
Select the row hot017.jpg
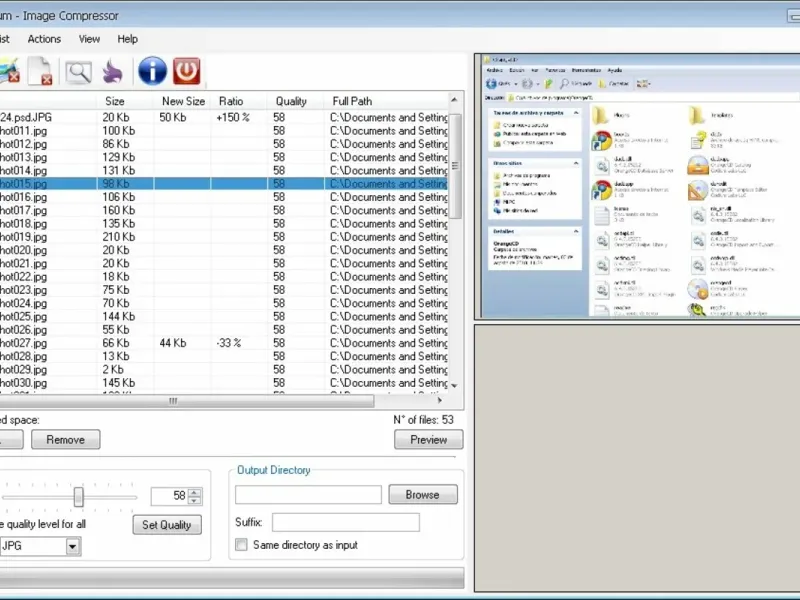pyautogui.click(x=223, y=210)
